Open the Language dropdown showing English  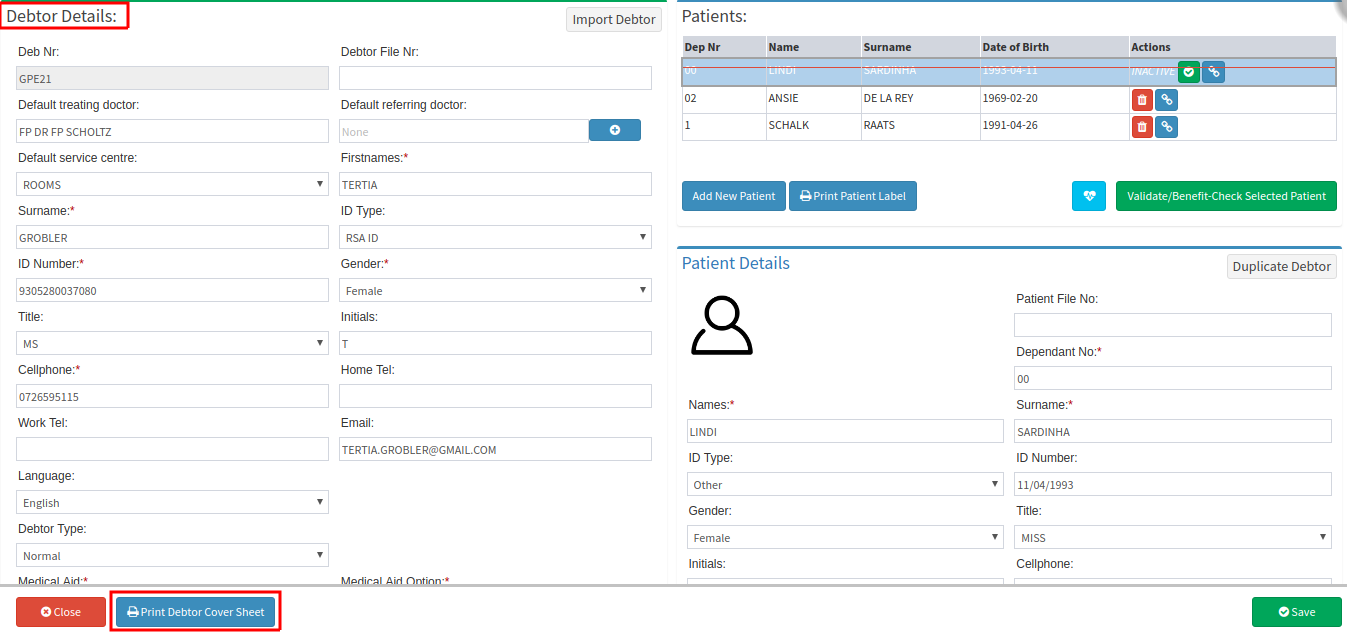coord(172,503)
